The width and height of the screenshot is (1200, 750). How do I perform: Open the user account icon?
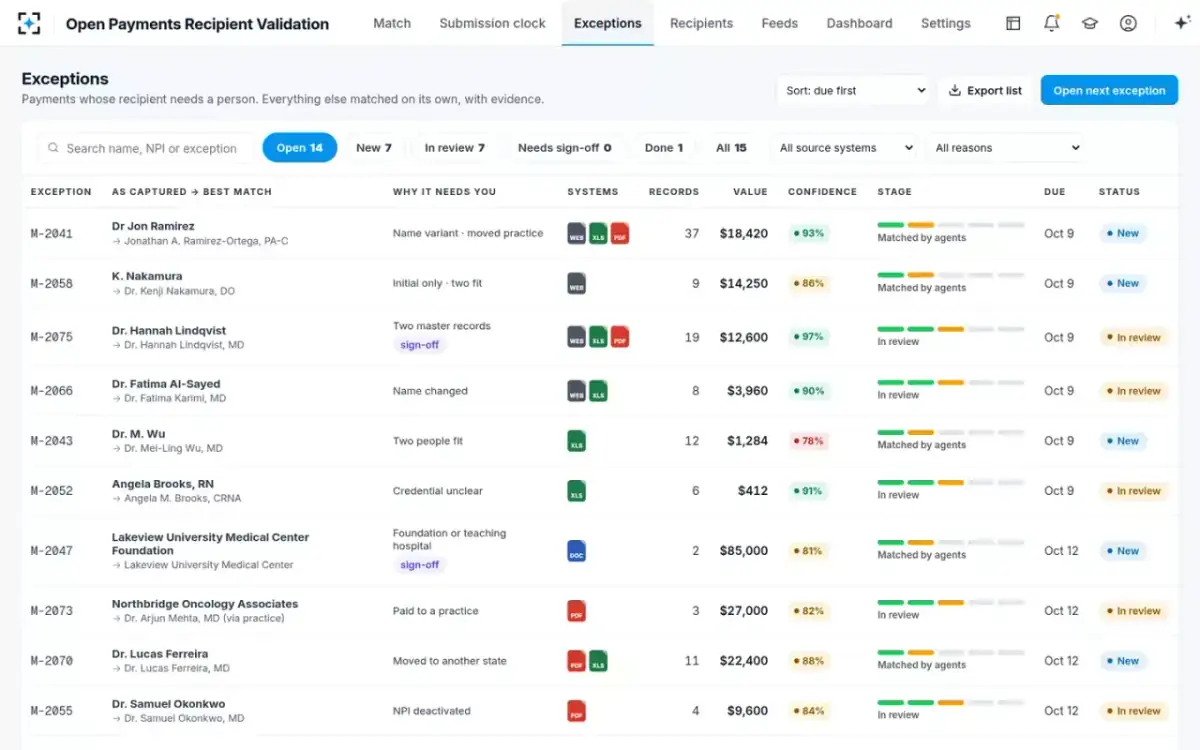click(x=1128, y=23)
